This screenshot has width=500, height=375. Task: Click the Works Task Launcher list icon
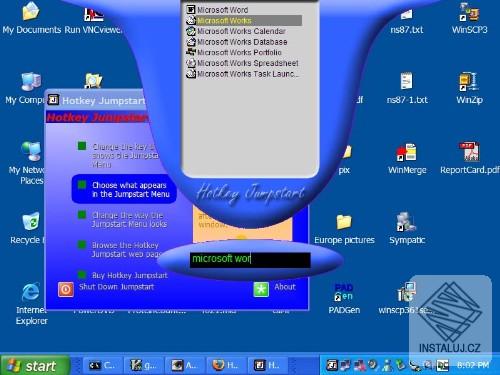coord(191,74)
